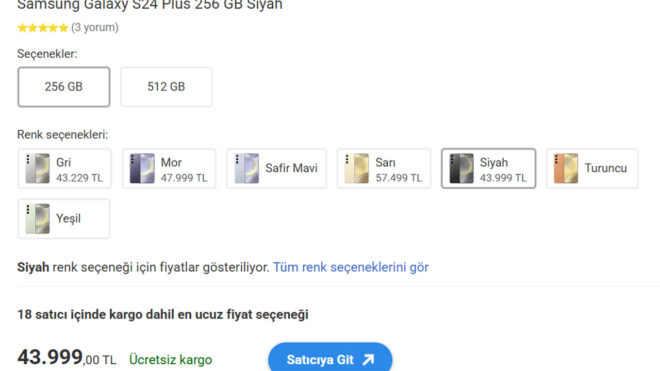Image resolution: width=660 pixels, height=371 pixels.
Task: Click the 43.229 TL price under Gri
Action: [80, 178]
